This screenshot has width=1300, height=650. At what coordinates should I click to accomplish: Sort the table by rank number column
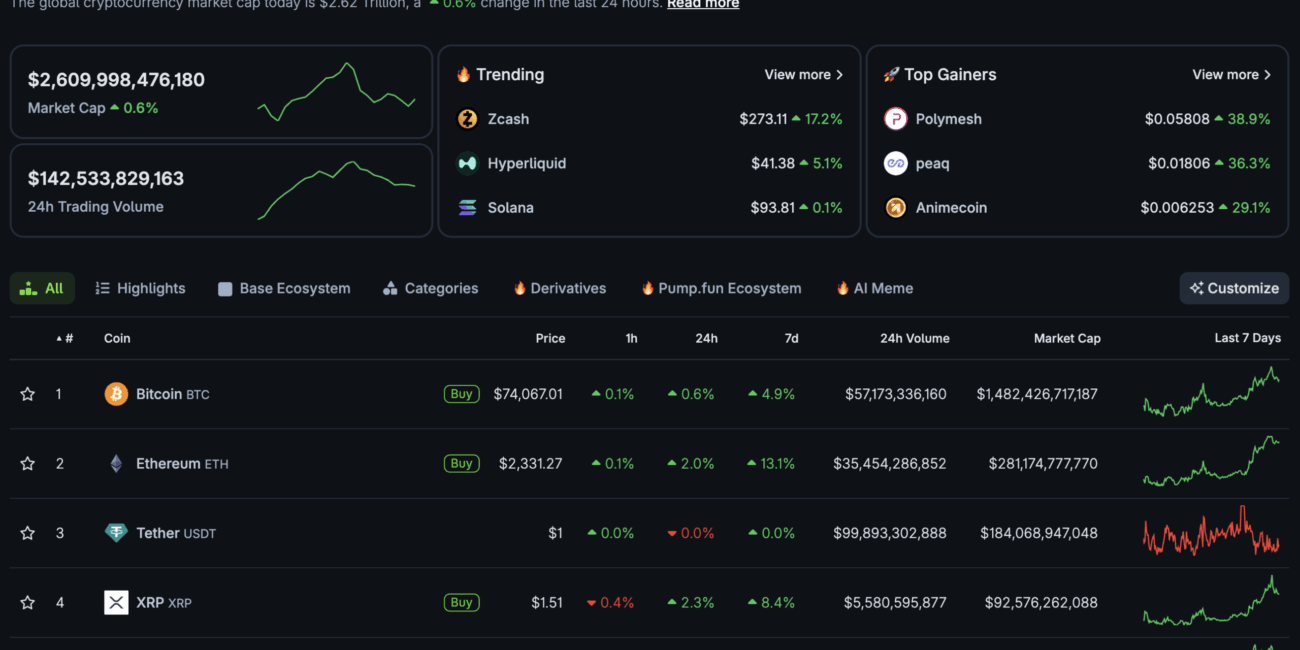click(x=66, y=339)
